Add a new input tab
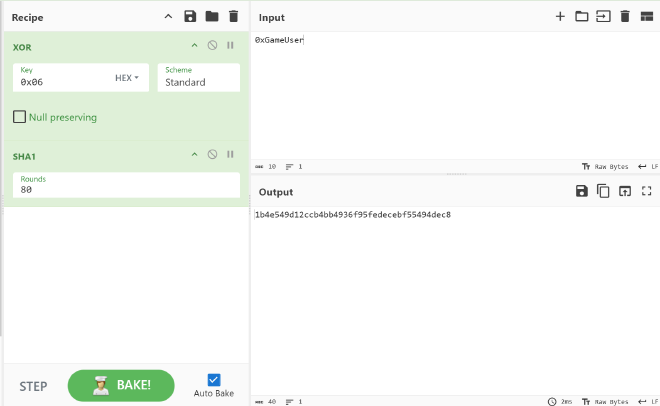 [560, 16]
